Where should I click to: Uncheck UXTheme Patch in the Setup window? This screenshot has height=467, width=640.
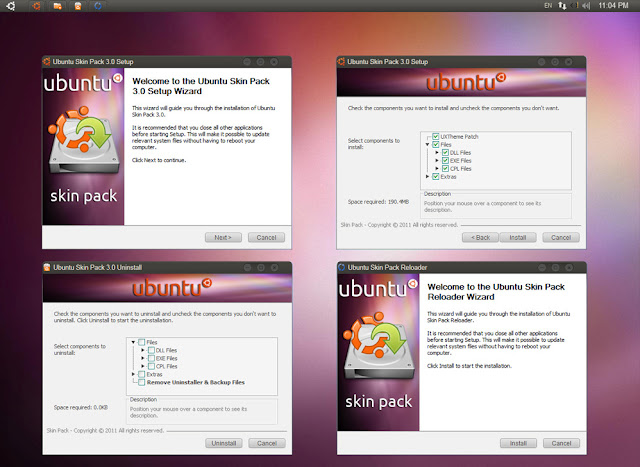click(436, 137)
